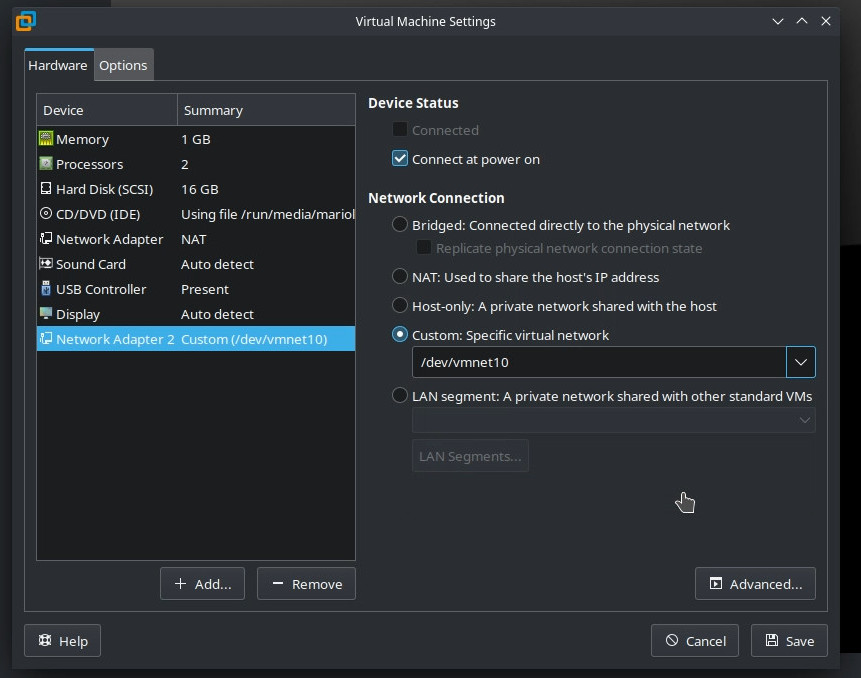Open the Hardware tab
The image size is (861, 678).
click(x=58, y=65)
